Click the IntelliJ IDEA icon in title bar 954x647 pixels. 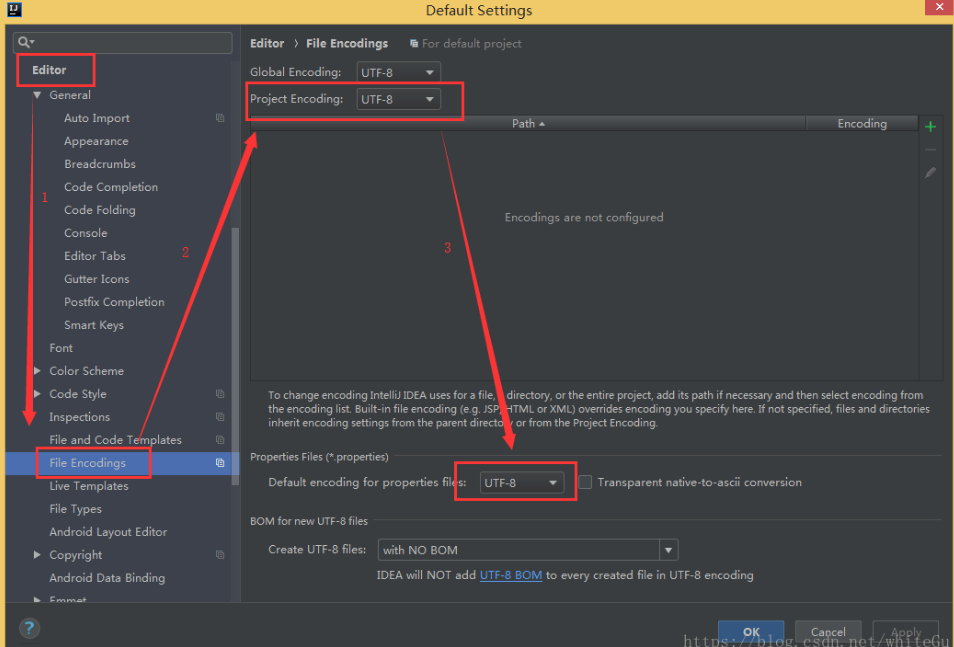point(15,10)
